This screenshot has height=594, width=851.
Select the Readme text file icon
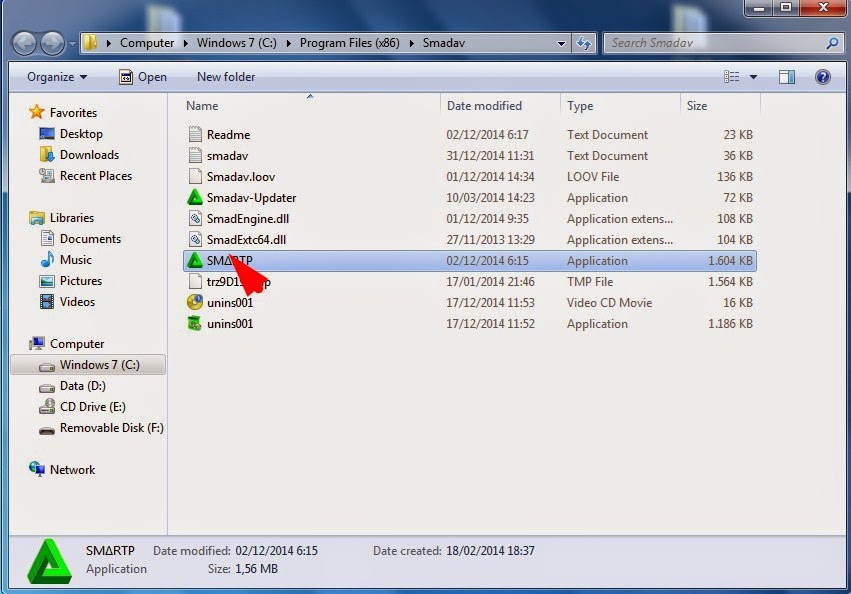[195, 134]
